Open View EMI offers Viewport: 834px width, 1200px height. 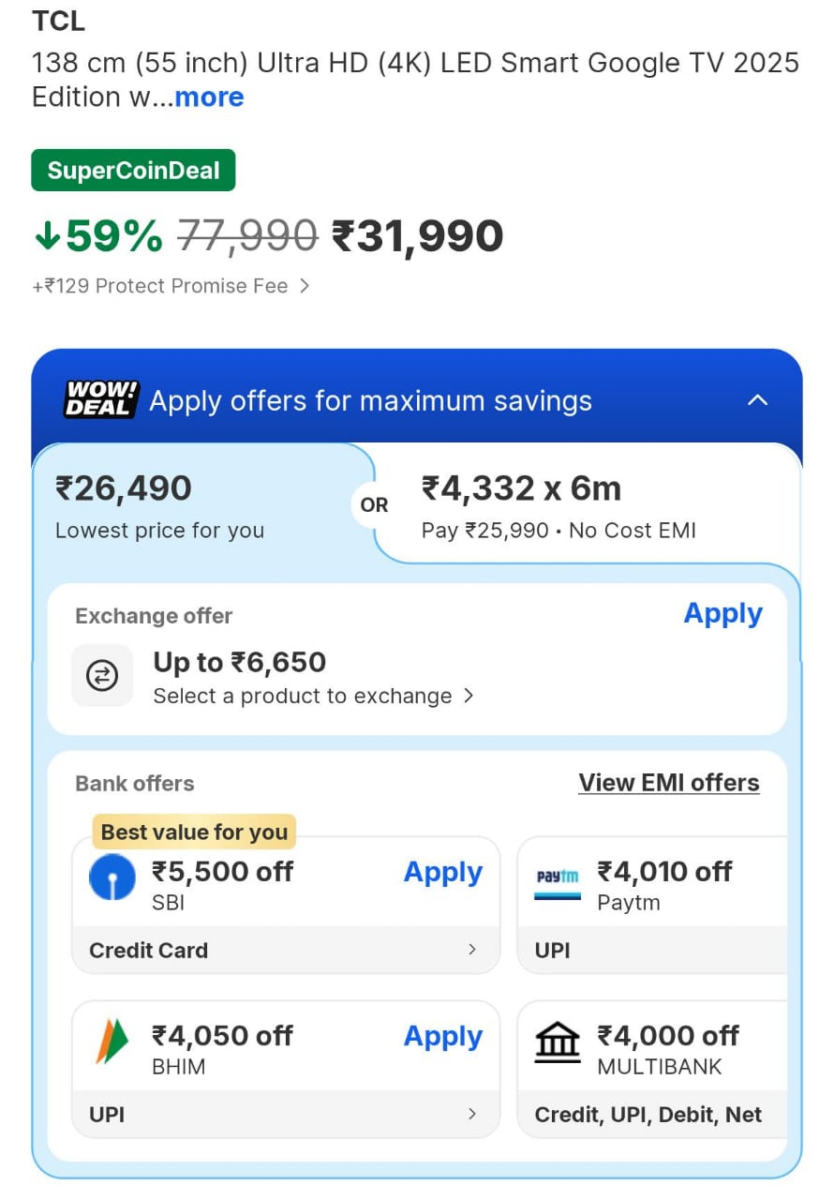pyautogui.click(x=669, y=783)
